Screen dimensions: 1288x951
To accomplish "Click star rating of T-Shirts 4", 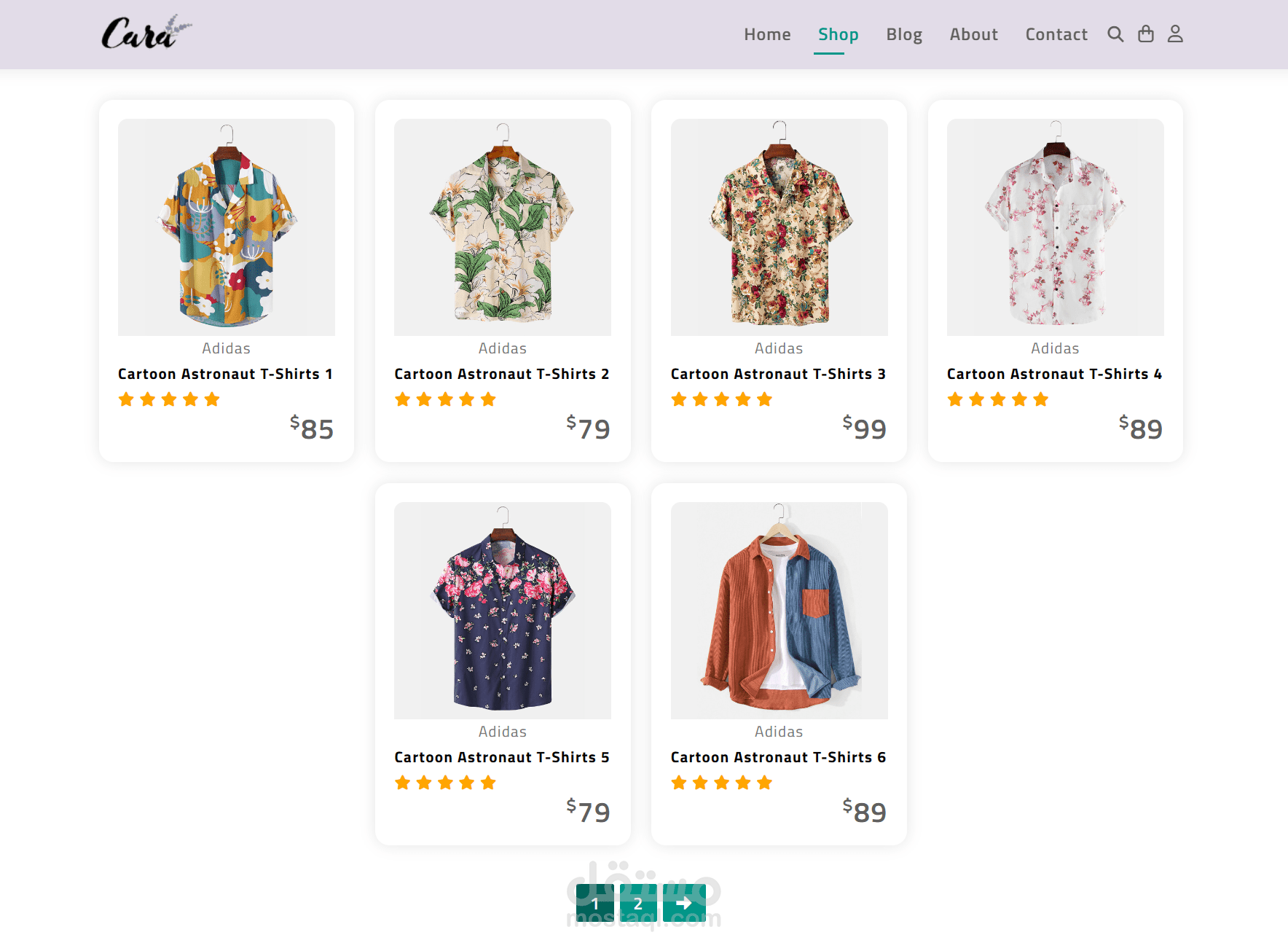I will coord(997,399).
